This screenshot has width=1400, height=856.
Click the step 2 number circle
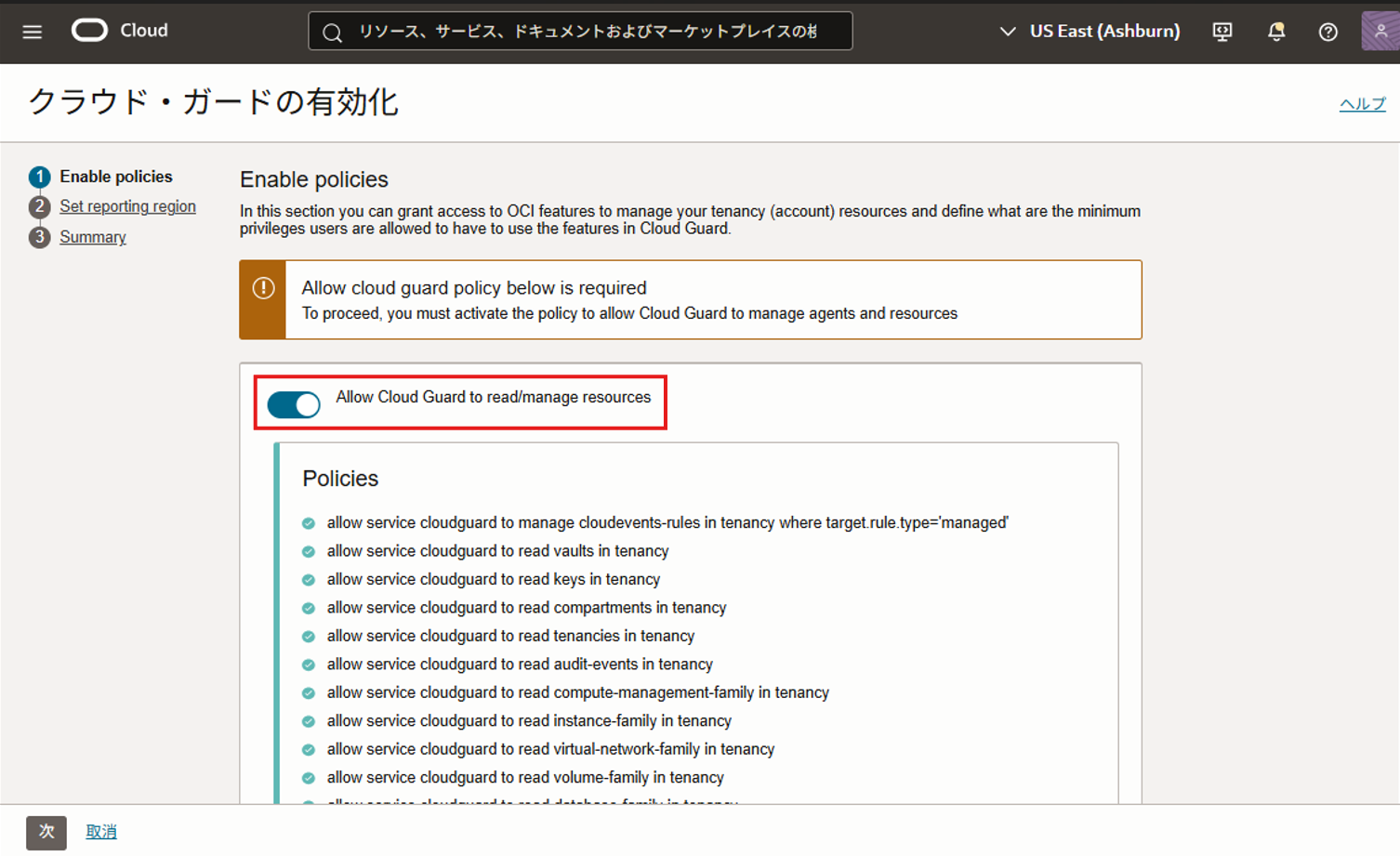pyautogui.click(x=39, y=207)
